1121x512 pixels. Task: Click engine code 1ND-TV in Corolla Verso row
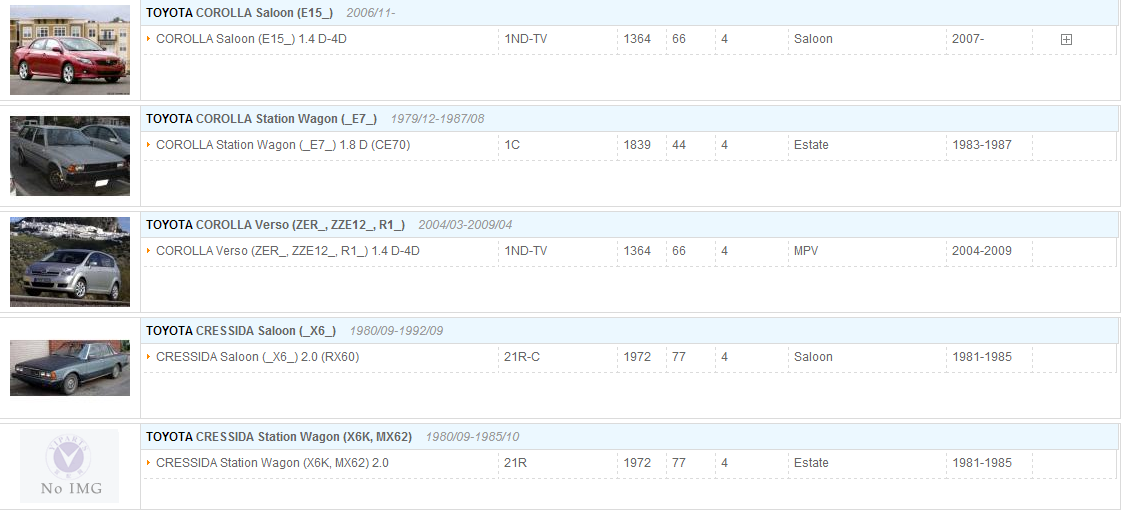[526, 250]
